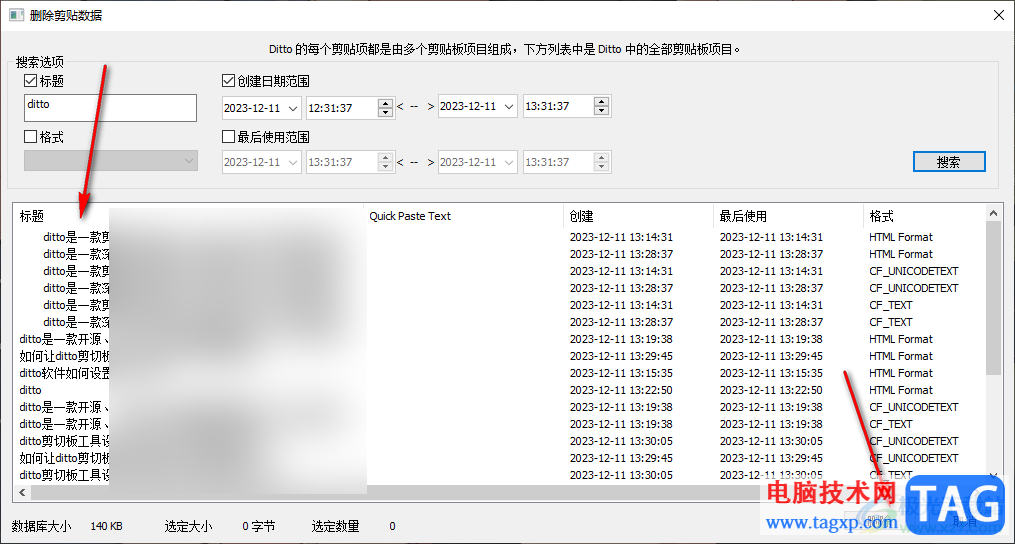Viewport: 1015px width, 544px height.
Task: Click the 140 KB database size value
Action: tap(107, 527)
